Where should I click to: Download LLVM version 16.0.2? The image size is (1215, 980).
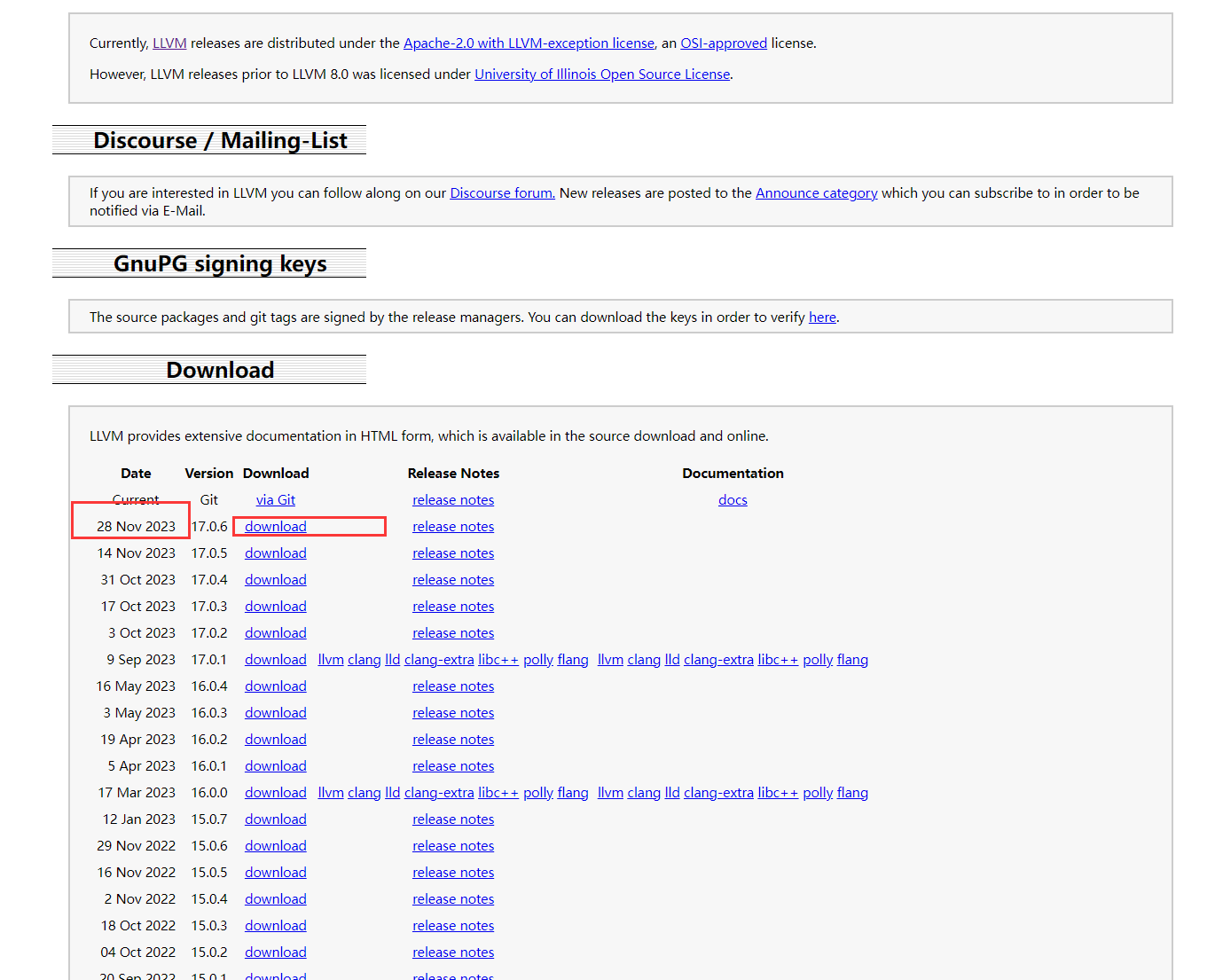[x=276, y=740]
